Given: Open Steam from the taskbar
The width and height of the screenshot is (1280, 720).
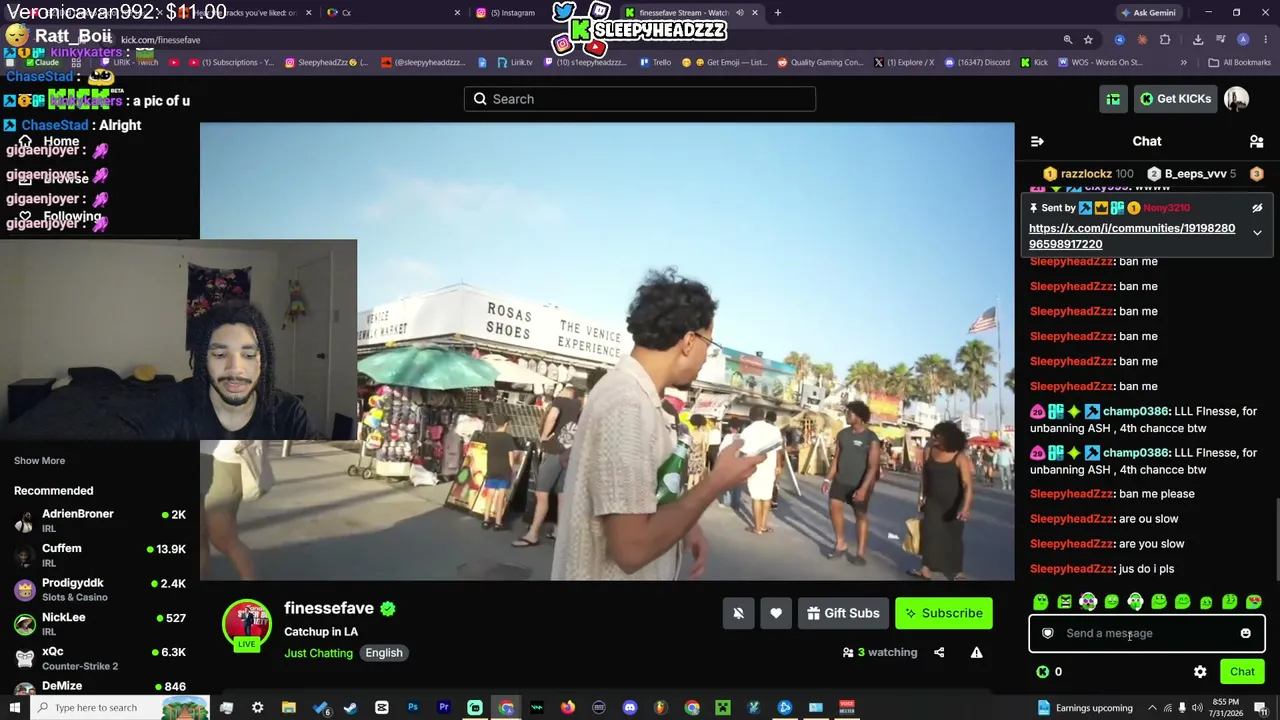Looking at the screenshot, I should (x=350, y=708).
